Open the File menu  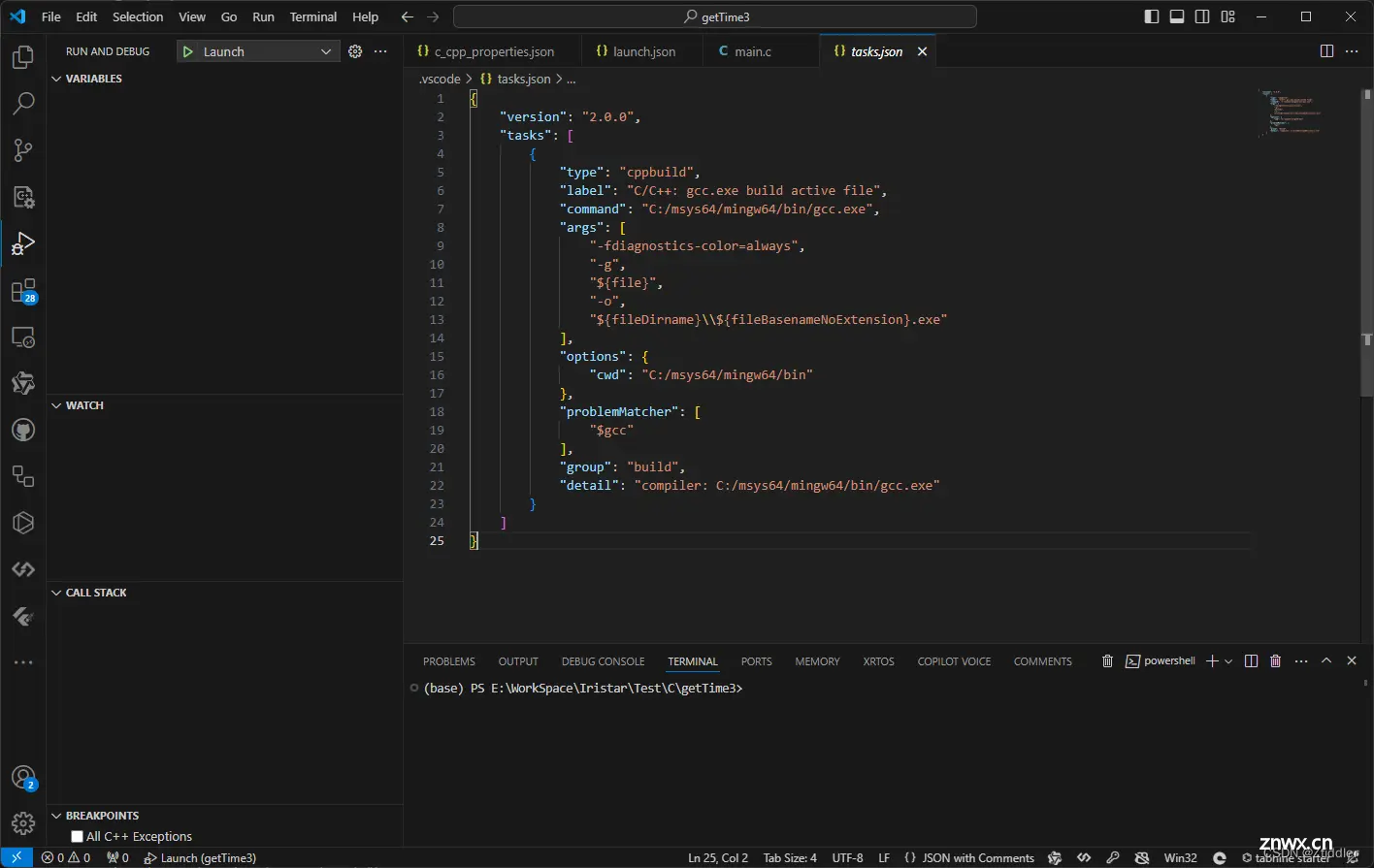(51, 16)
